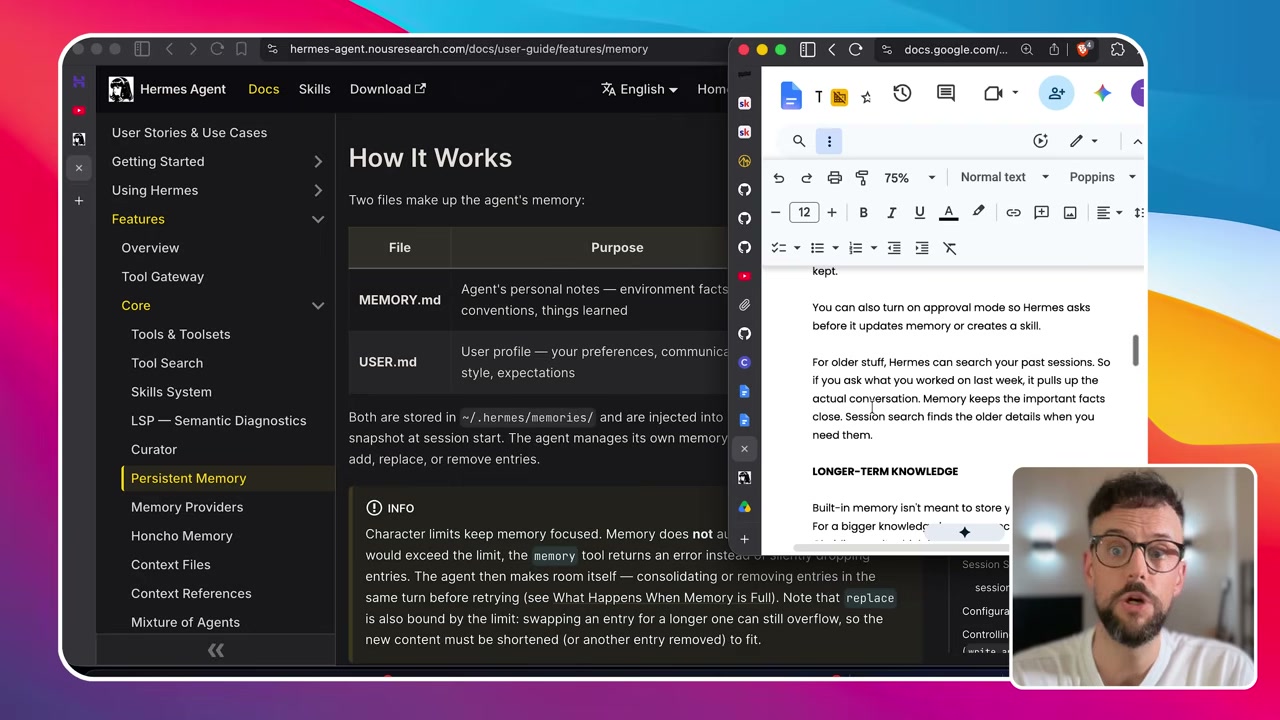This screenshot has width=1280, height=720.
Task: Insert a link in the document
Action: point(1013,213)
